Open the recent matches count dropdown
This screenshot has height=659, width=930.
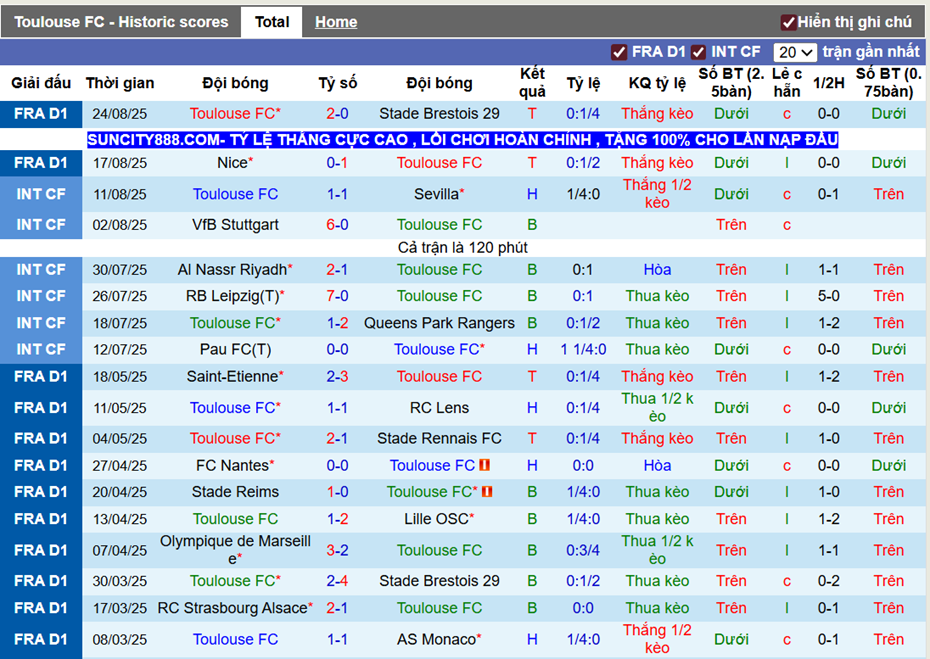tap(795, 52)
